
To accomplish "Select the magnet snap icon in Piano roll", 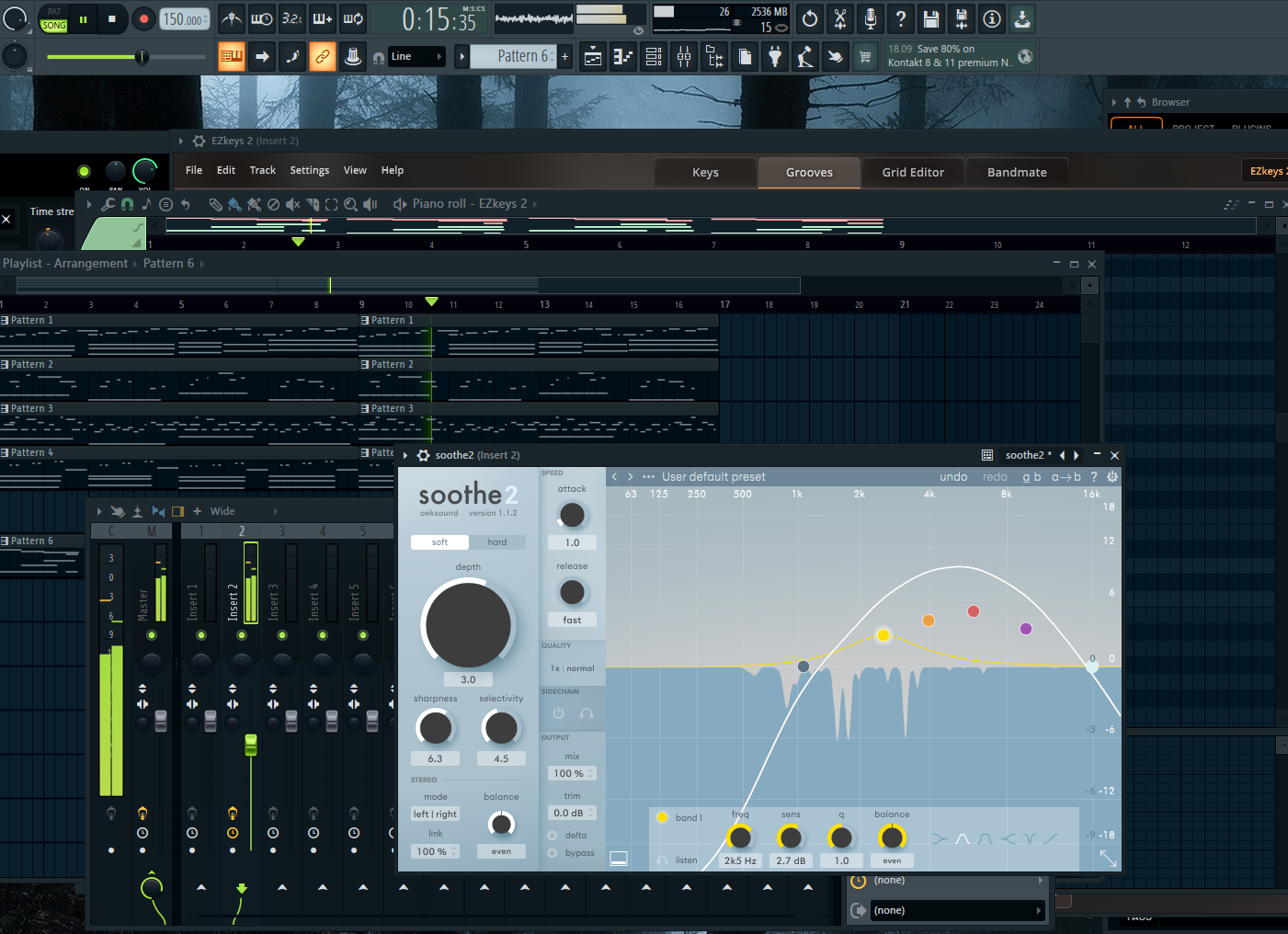I will pos(128,204).
